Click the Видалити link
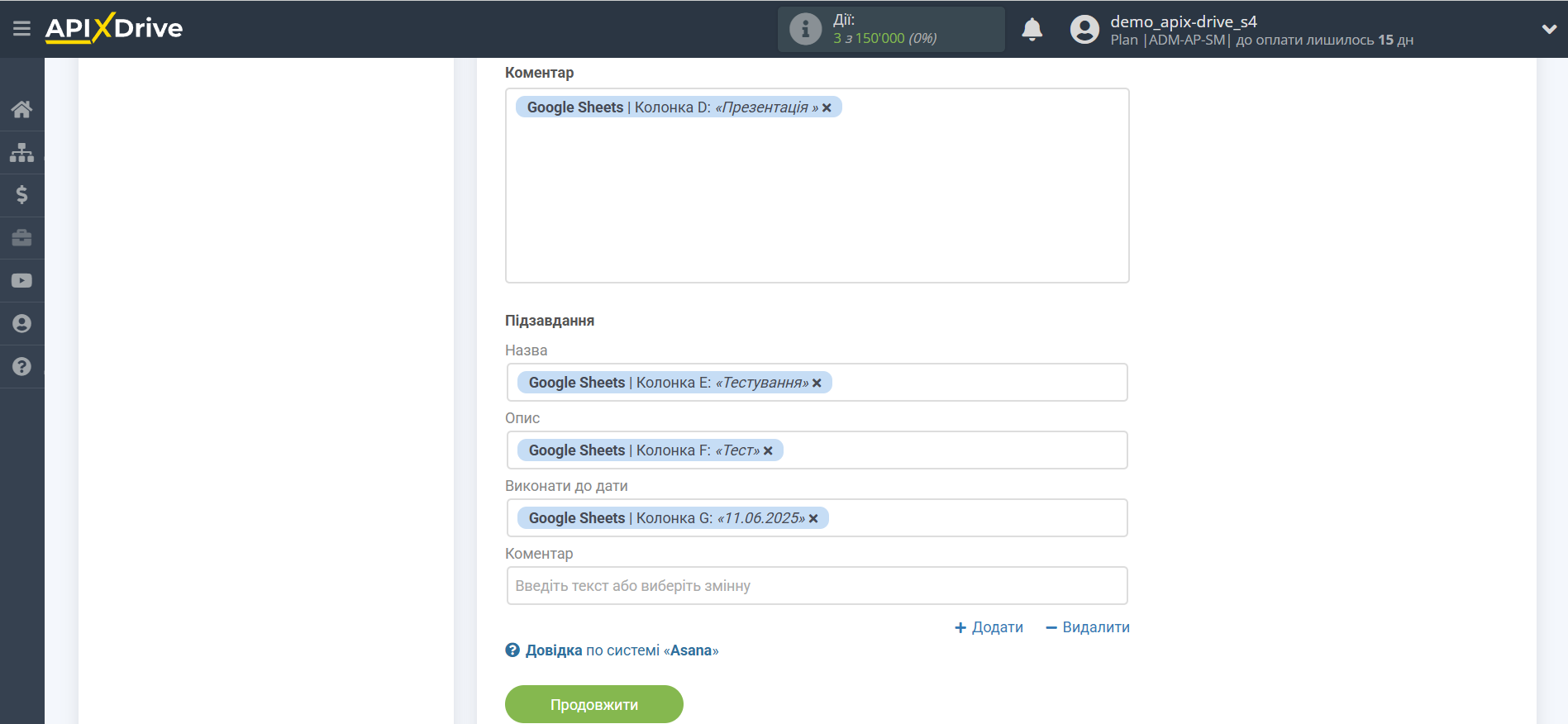 click(x=1088, y=627)
